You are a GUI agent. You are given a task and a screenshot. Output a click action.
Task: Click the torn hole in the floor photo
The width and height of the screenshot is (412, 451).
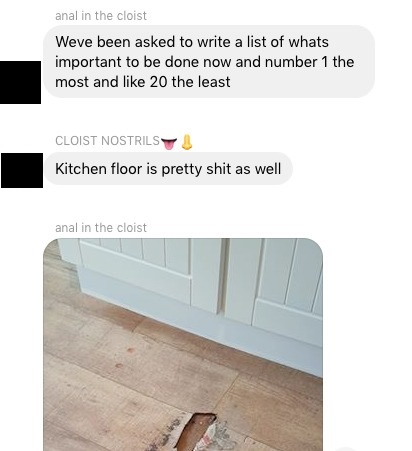click(x=197, y=431)
